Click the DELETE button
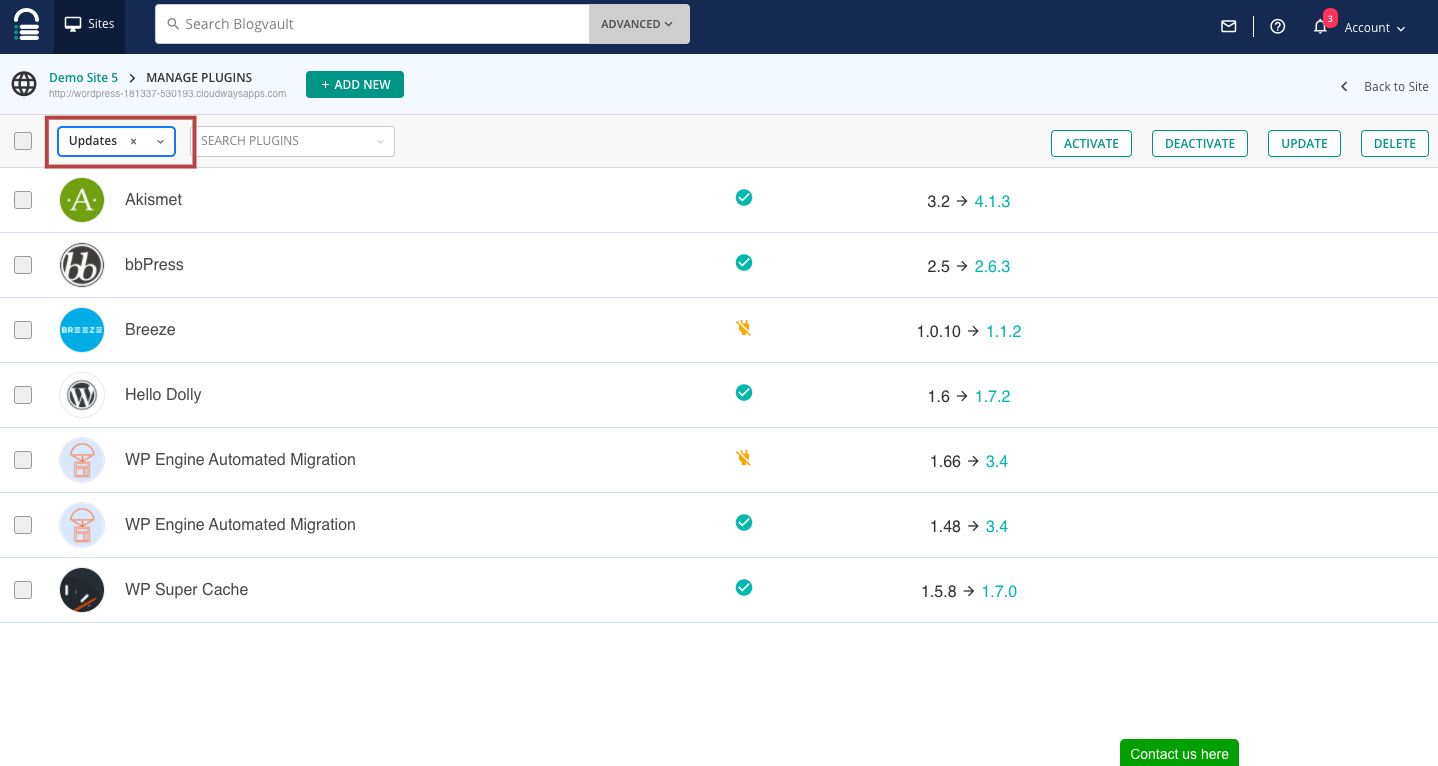The image size is (1438, 766). click(x=1394, y=143)
